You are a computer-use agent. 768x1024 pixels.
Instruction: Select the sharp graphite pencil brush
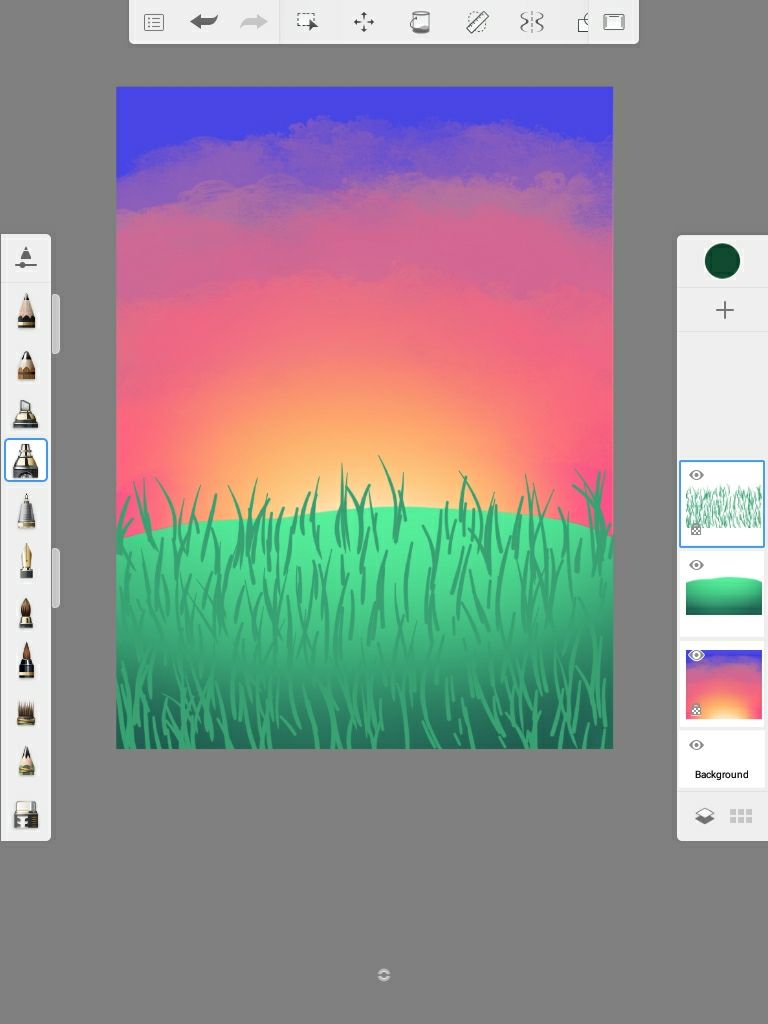26,311
